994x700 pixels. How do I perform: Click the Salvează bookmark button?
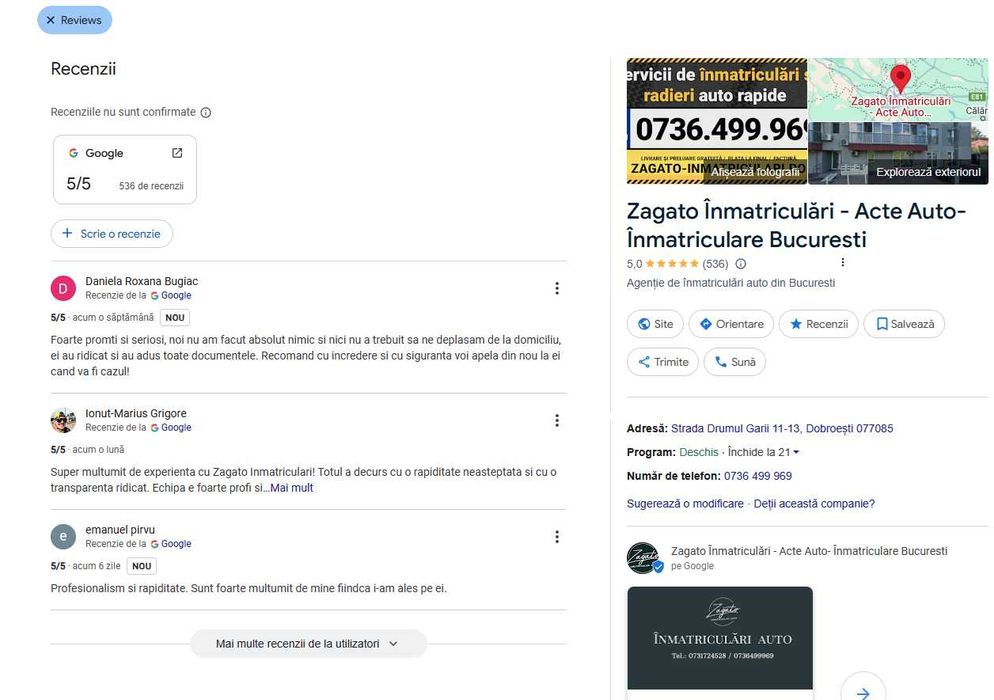pos(904,324)
